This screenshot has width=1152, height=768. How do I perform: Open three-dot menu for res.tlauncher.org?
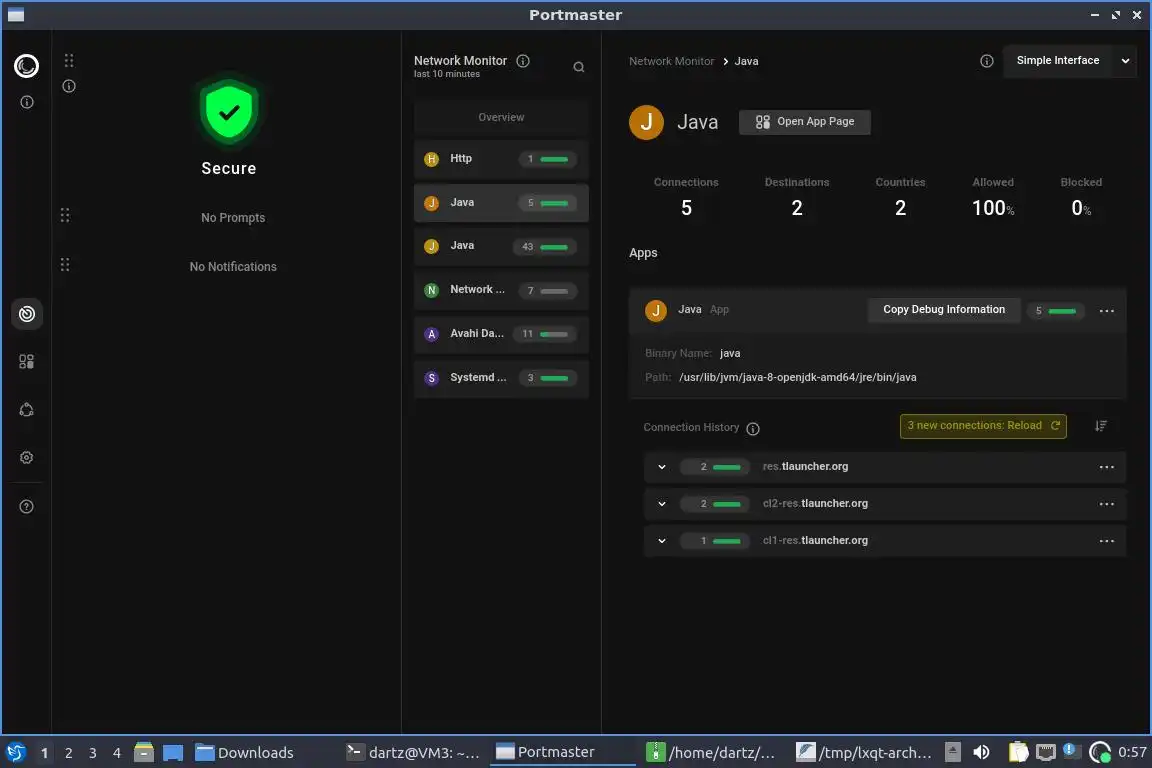pyautogui.click(x=1106, y=467)
